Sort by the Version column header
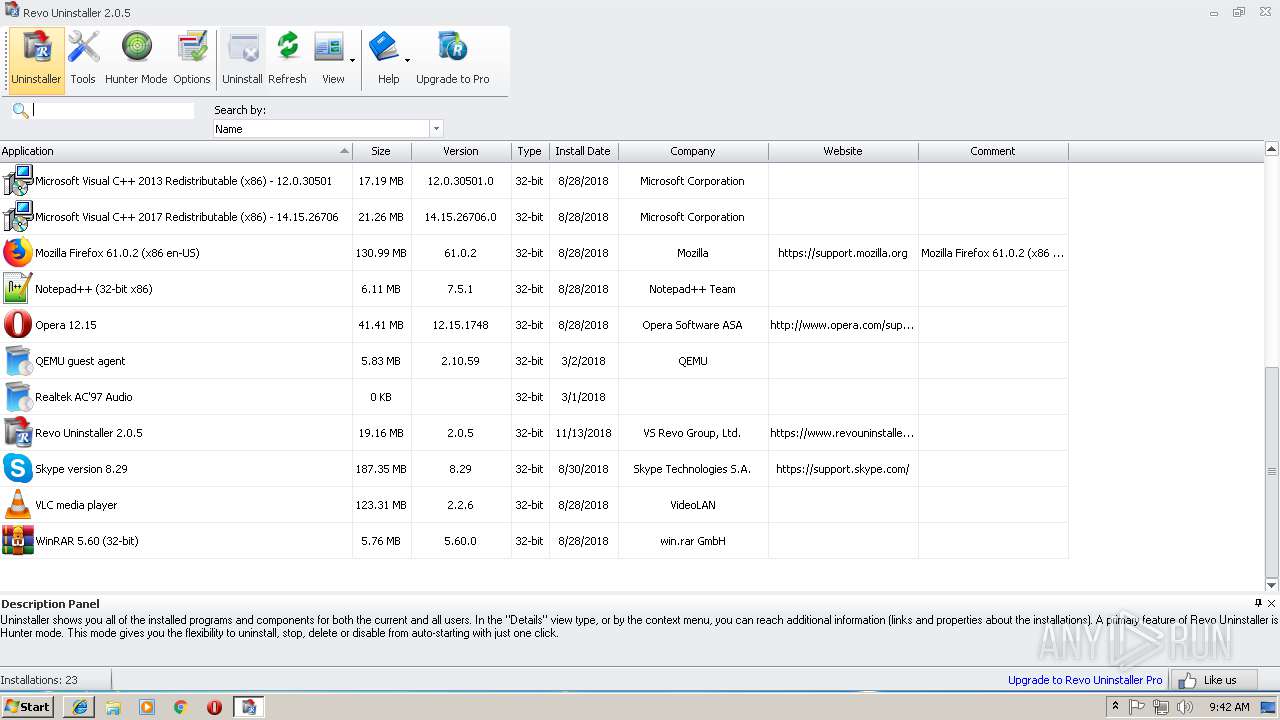1280x720 pixels. [x=461, y=151]
